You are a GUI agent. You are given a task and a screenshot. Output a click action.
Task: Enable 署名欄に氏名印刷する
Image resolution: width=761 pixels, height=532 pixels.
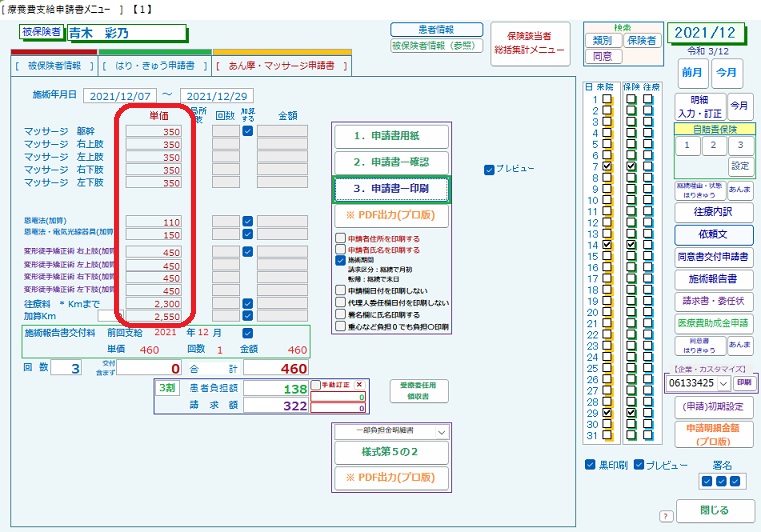coord(340,314)
